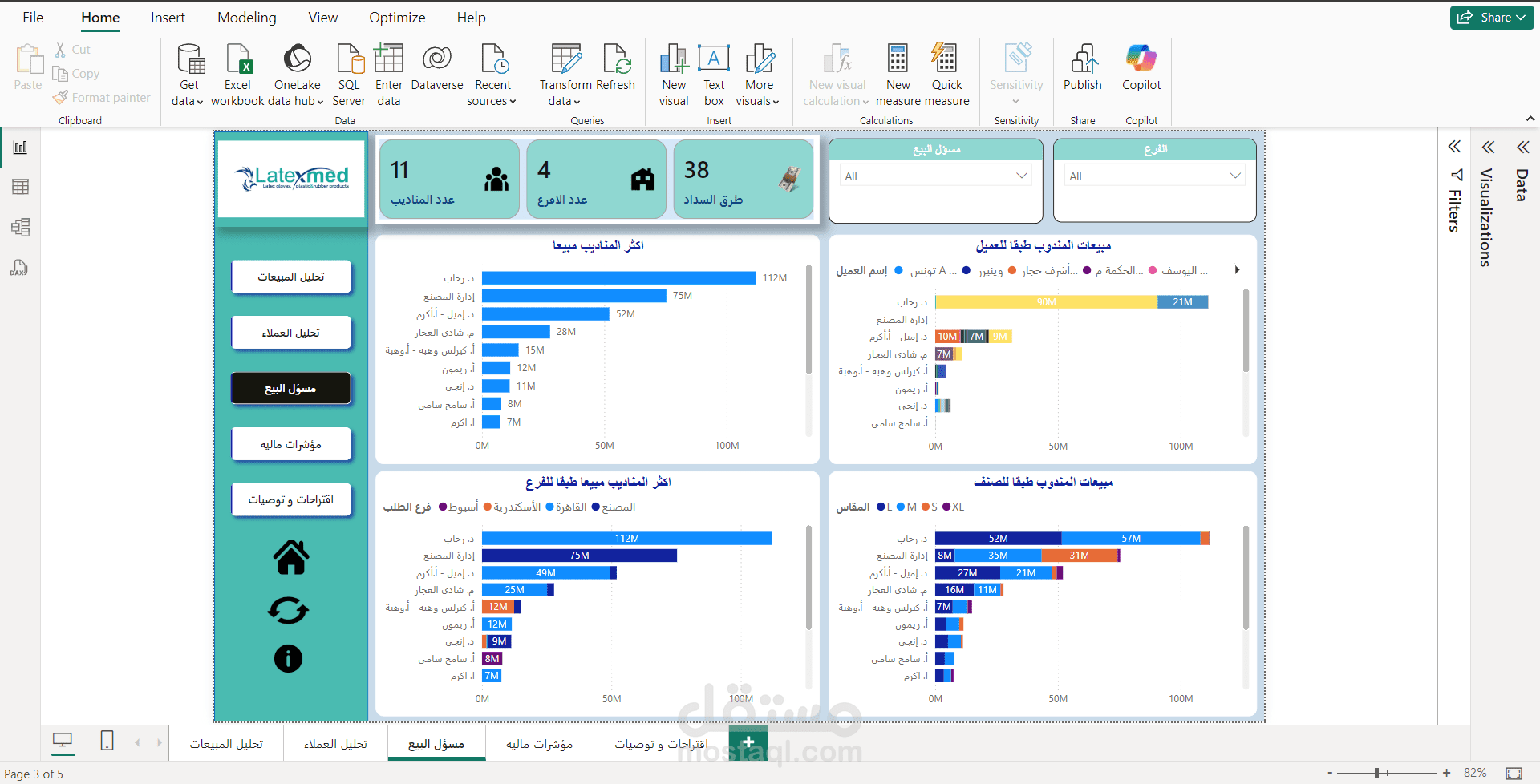Insert a New visual
Viewport: 1540px width, 784px height.
(674, 75)
